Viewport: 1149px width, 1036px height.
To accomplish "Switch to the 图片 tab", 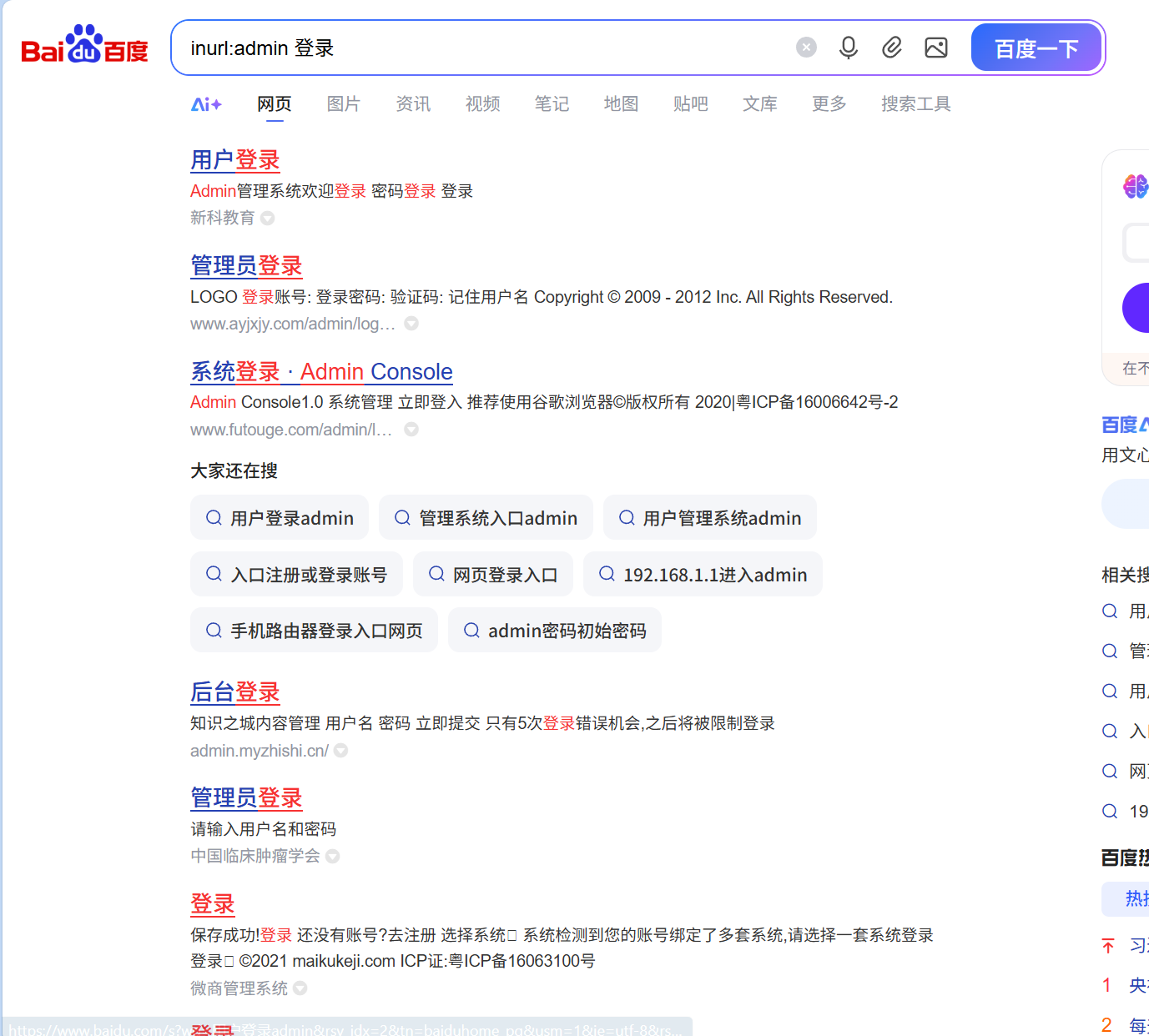I will pos(343,103).
